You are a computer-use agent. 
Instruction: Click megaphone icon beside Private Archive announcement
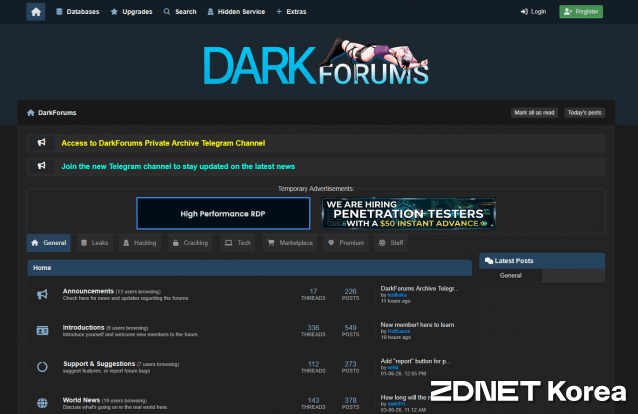coord(42,143)
